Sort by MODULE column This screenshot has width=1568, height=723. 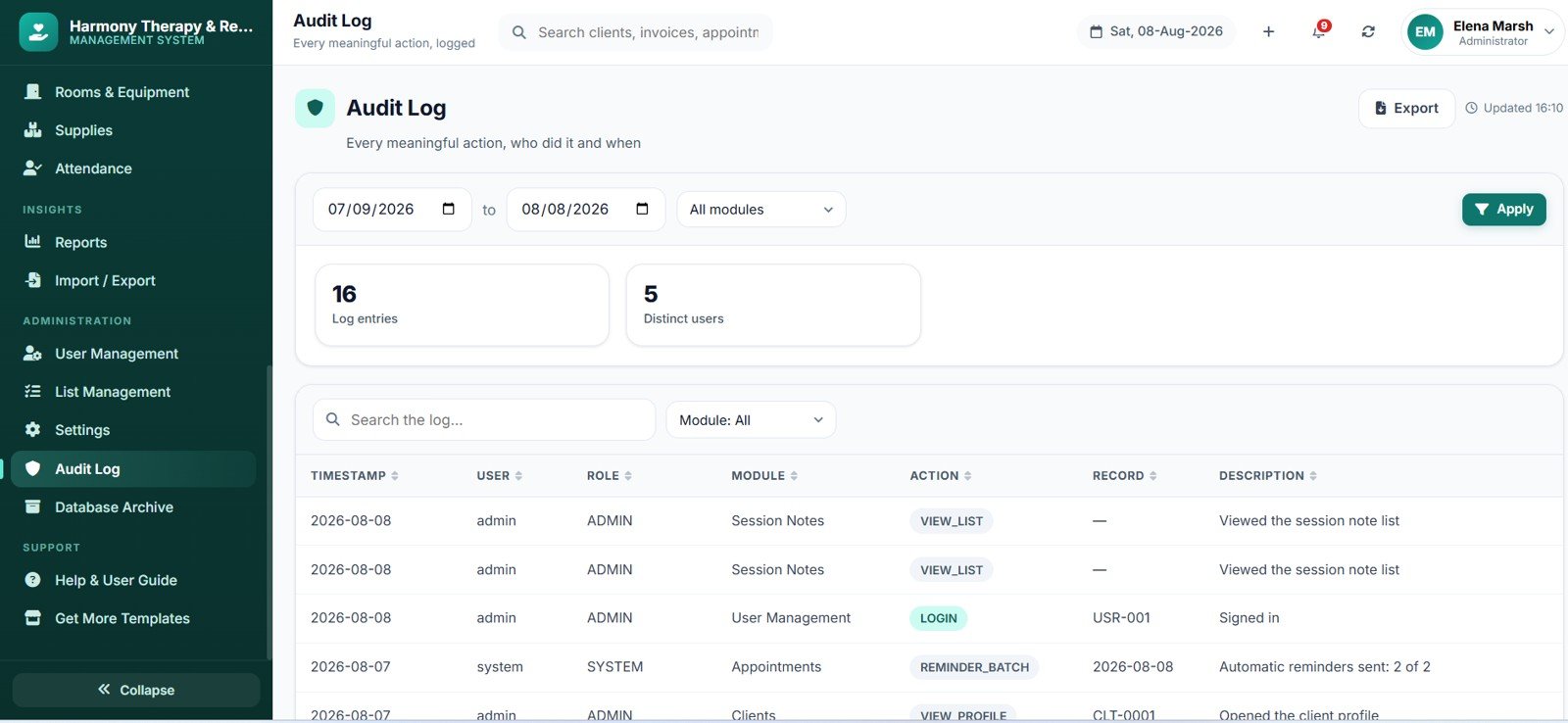click(764, 476)
